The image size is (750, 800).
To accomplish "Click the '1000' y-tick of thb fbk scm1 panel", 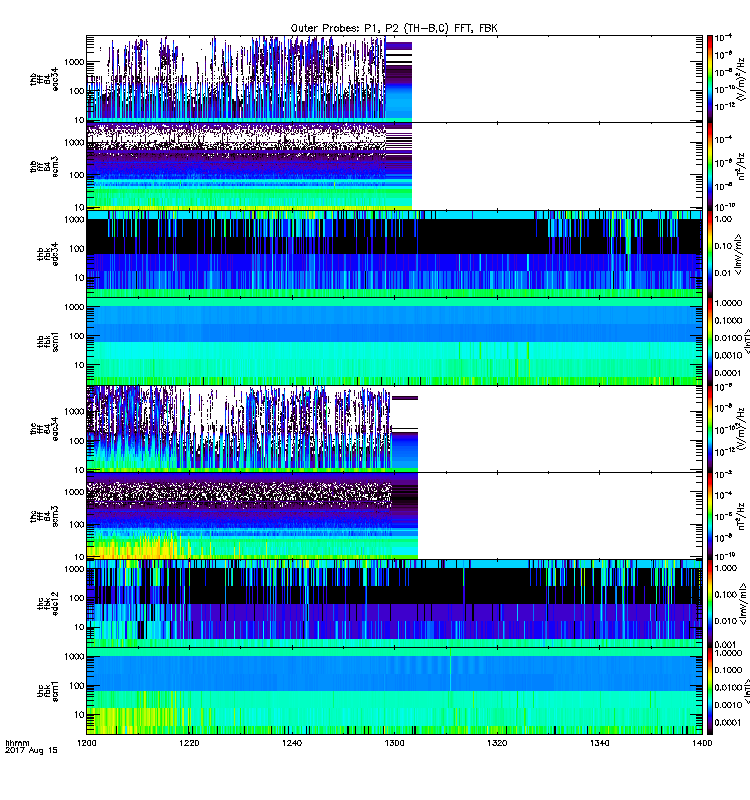I will (74, 307).
